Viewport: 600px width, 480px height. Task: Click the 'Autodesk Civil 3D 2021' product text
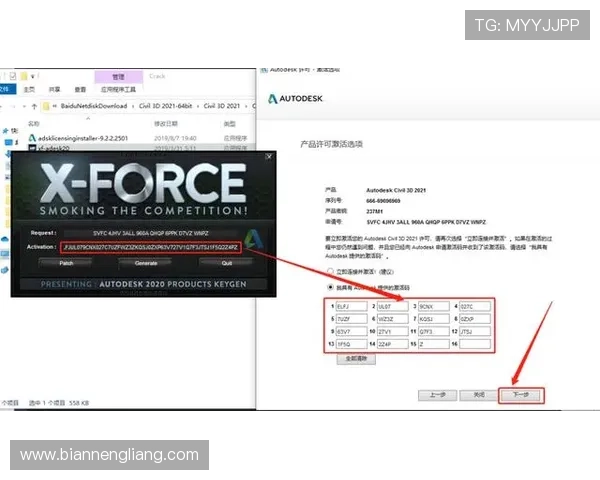(x=396, y=190)
